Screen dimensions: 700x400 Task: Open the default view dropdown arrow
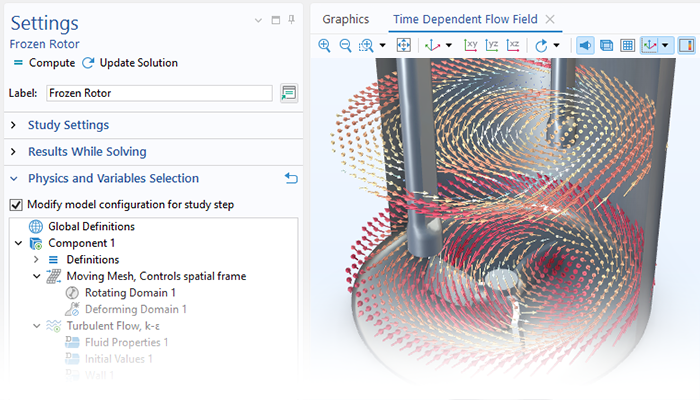point(449,45)
